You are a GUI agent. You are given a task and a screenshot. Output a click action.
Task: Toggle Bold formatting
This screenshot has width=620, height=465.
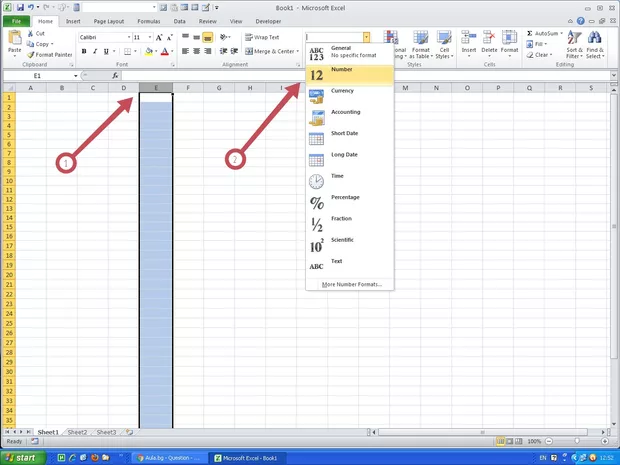(x=84, y=51)
